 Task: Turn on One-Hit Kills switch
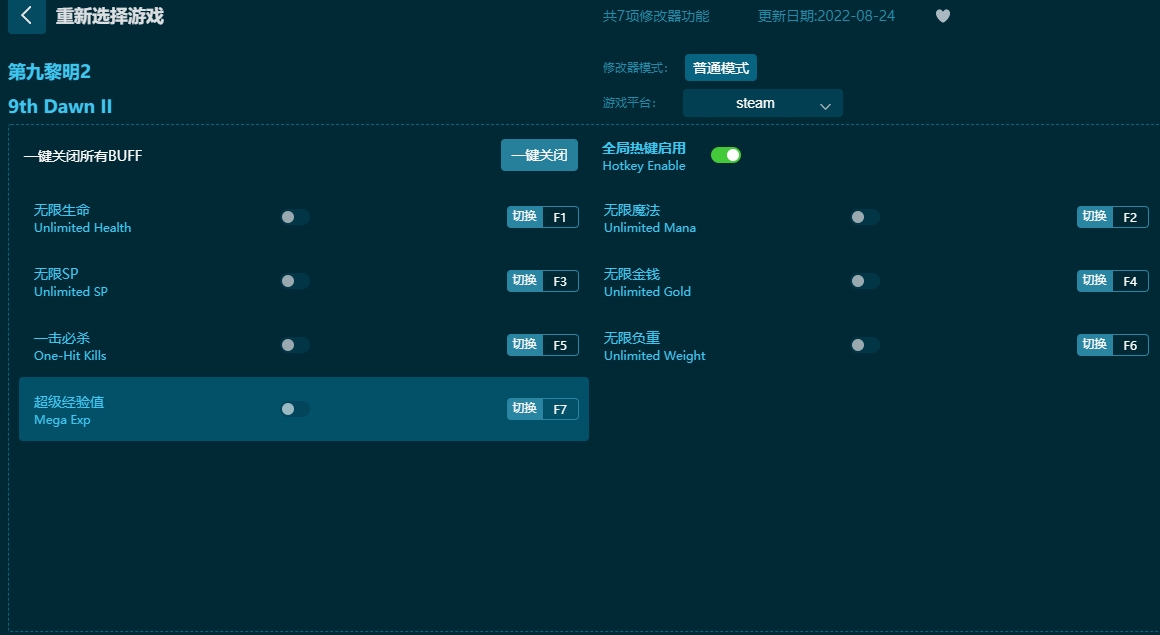(x=294, y=345)
